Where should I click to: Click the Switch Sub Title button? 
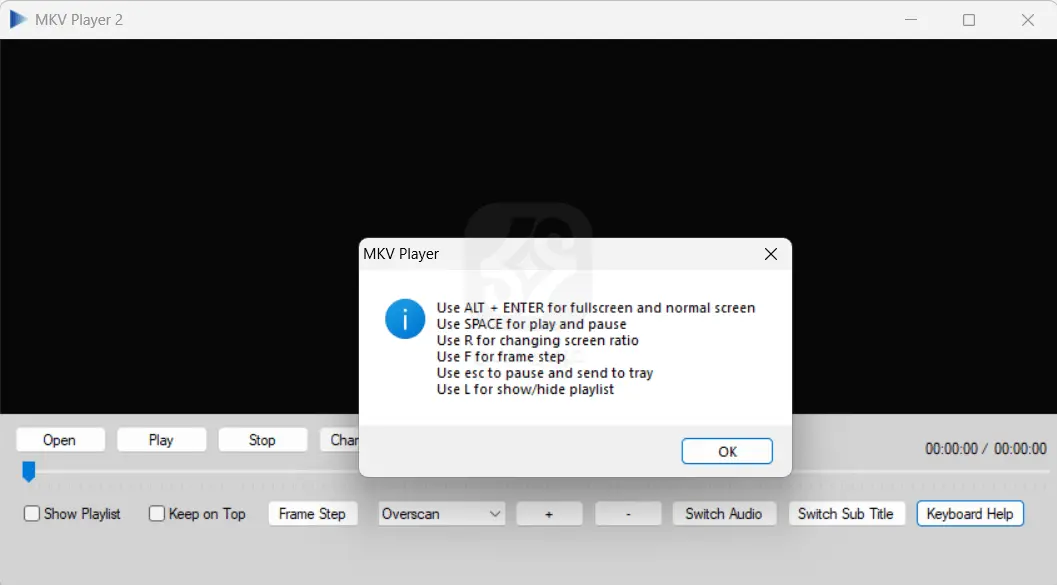pos(846,513)
